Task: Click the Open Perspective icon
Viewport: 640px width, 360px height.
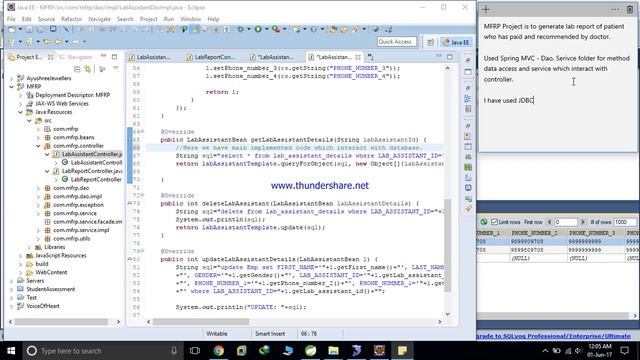Action: point(430,42)
